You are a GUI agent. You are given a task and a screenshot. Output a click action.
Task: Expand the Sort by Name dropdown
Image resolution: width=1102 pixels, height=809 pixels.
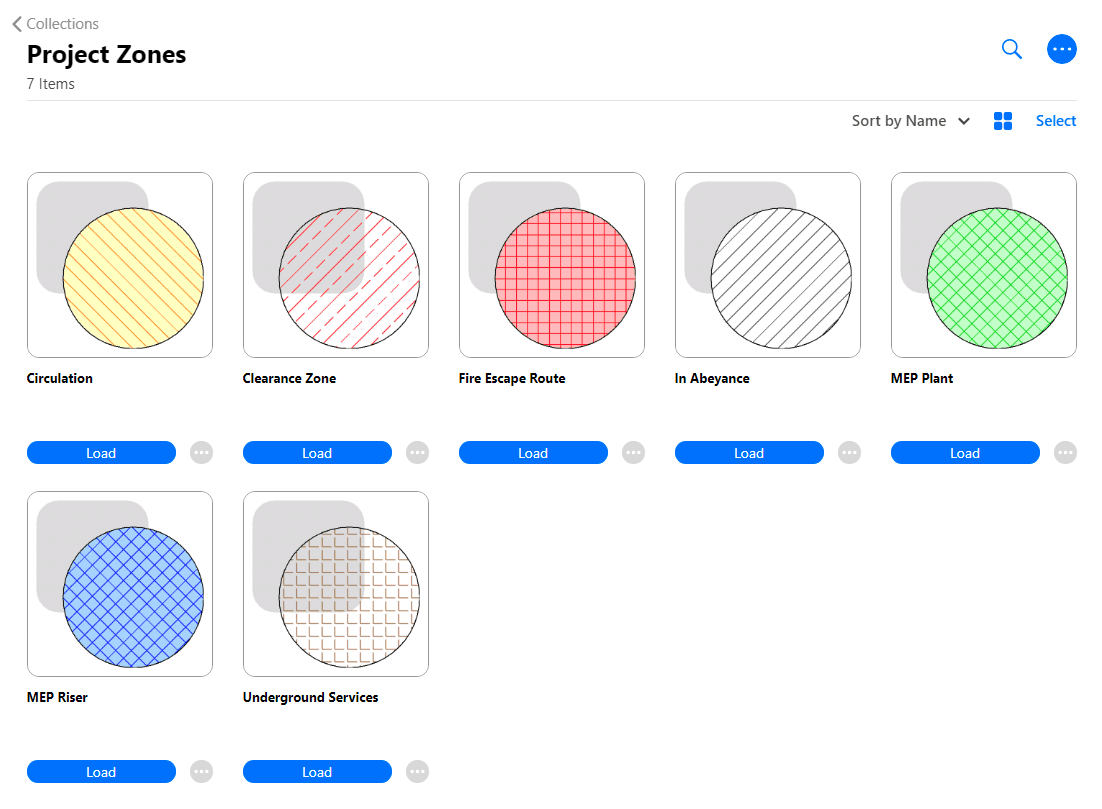click(911, 120)
